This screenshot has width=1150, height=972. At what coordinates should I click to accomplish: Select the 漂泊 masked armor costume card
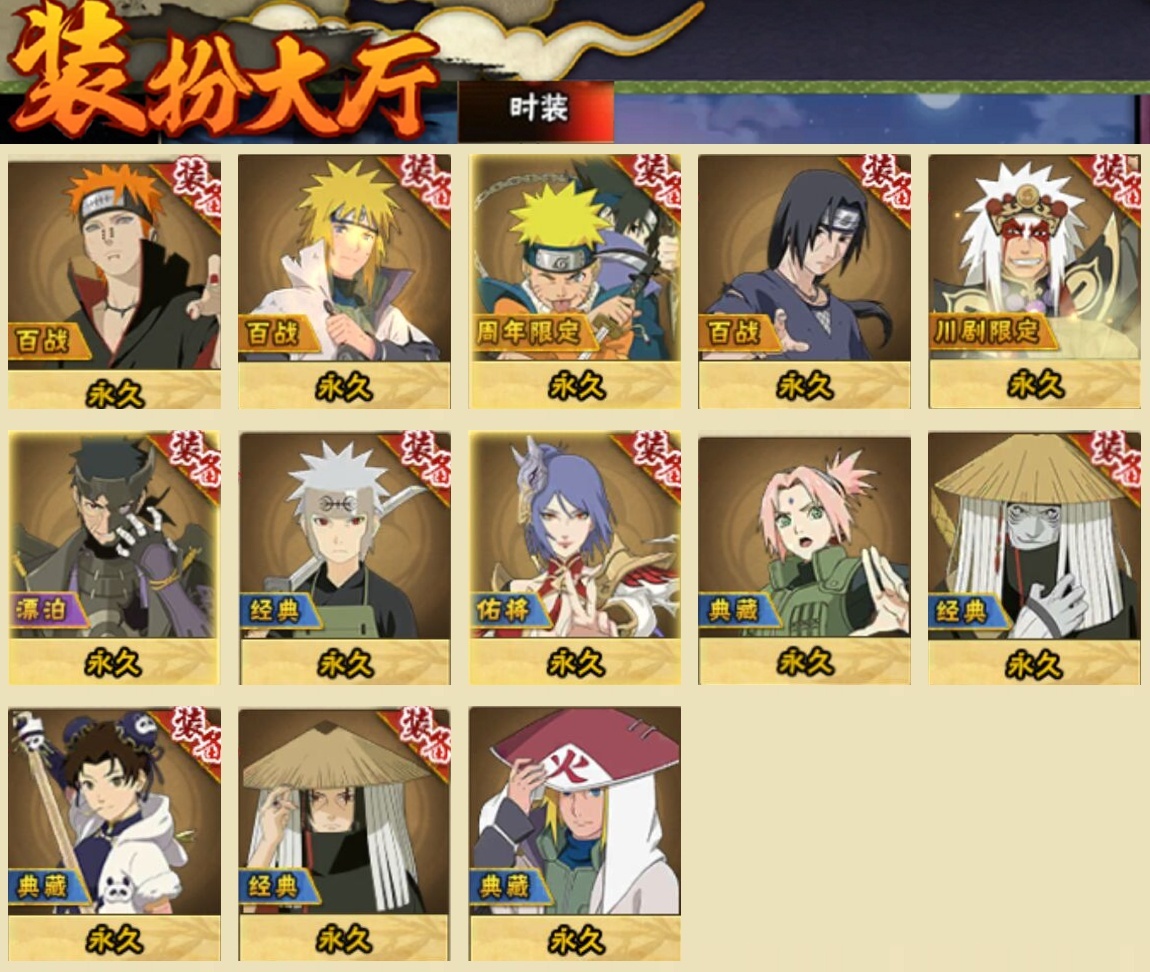tap(114, 558)
